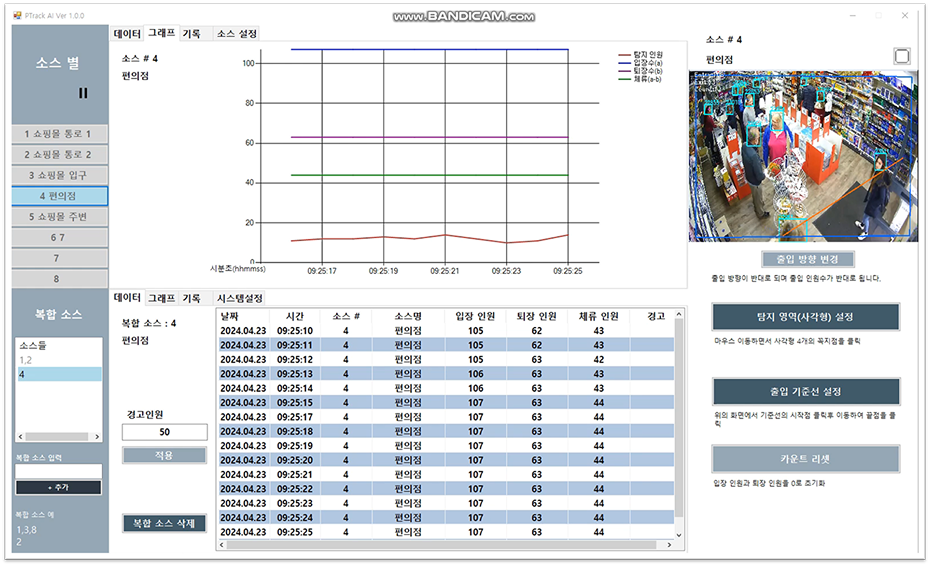Select table row with time 09:25:24
The image size is (930, 566).
tap(446, 518)
